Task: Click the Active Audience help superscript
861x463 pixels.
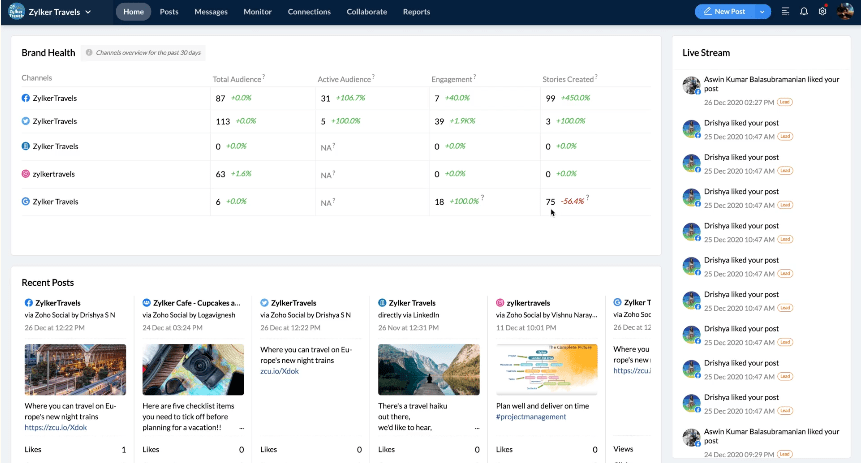Action: [x=373, y=76]
